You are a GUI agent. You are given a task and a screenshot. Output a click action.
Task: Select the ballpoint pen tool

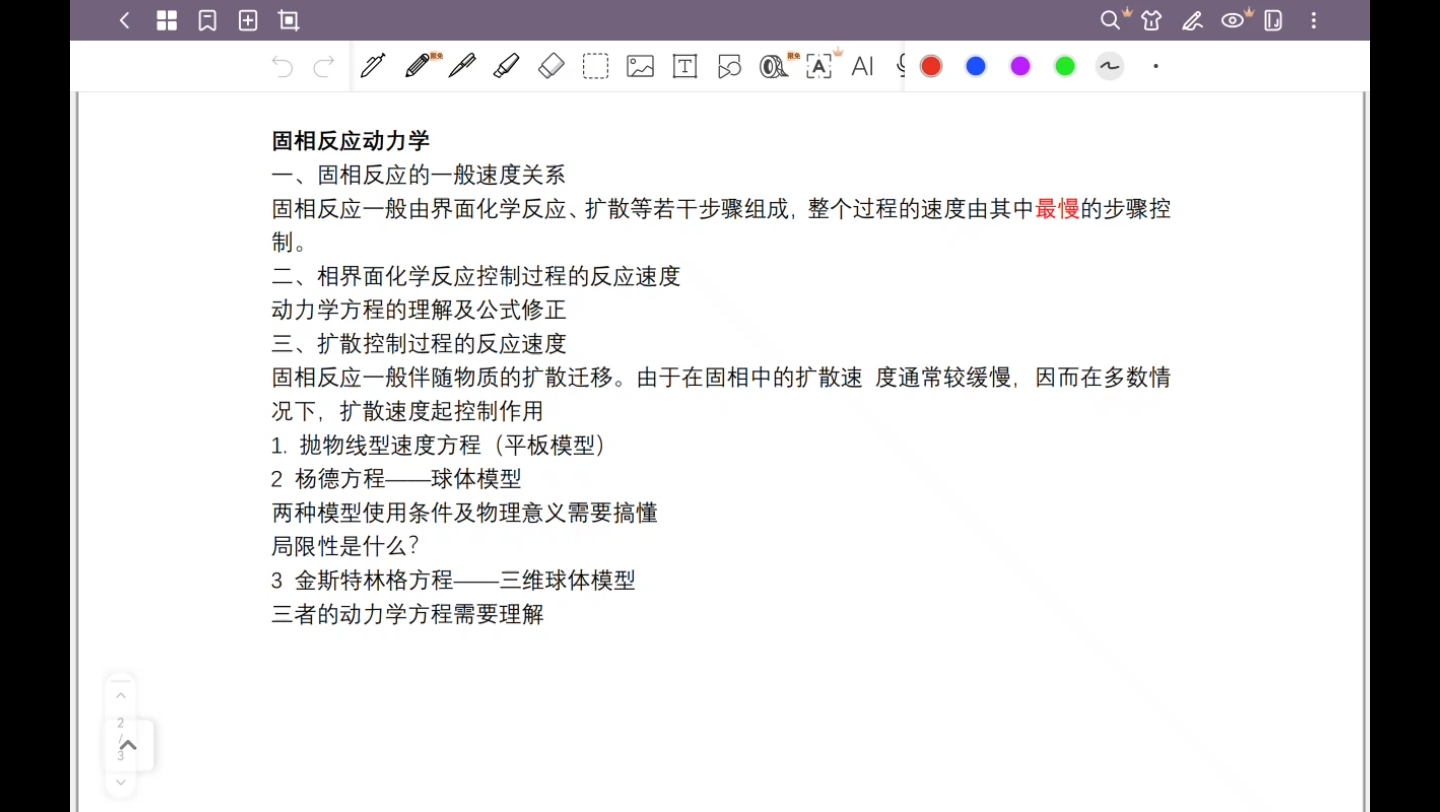pos(462,66)
